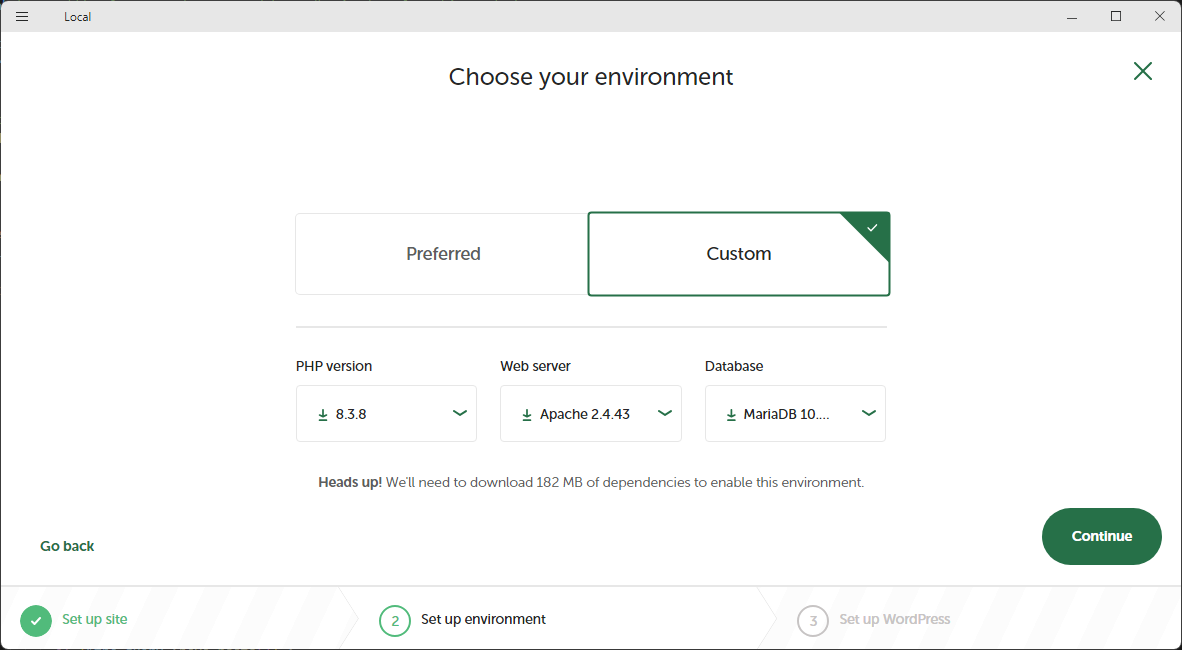Viewport: 1182px width, 650px height.
Task: Click the step 3 circle icon
Action: coord(813,620)
